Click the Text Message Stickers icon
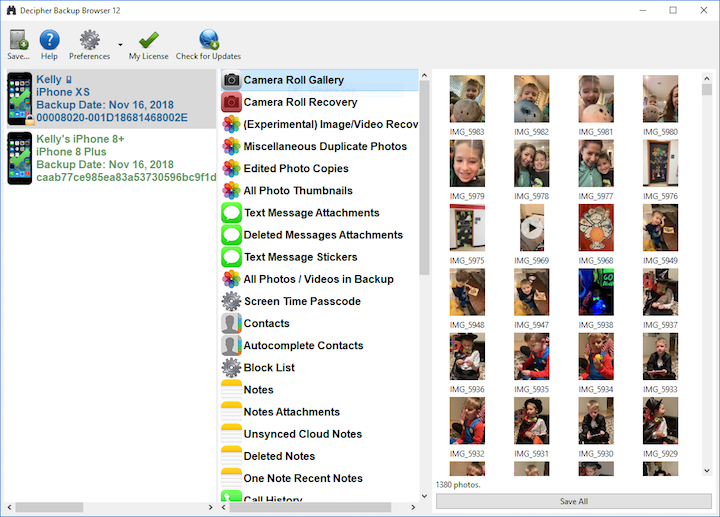This screenshot has height=517, width=720. 231,257
